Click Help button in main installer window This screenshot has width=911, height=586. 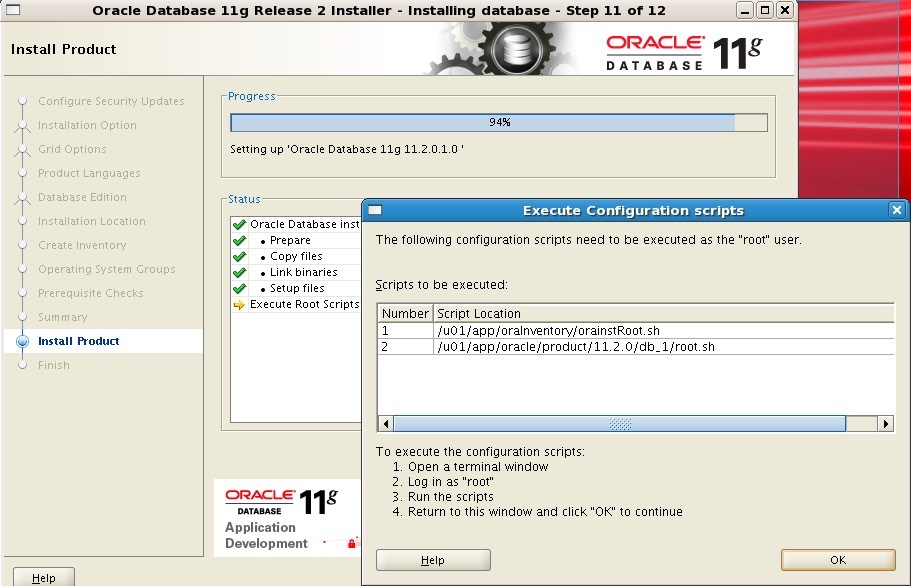click(44, 577)
